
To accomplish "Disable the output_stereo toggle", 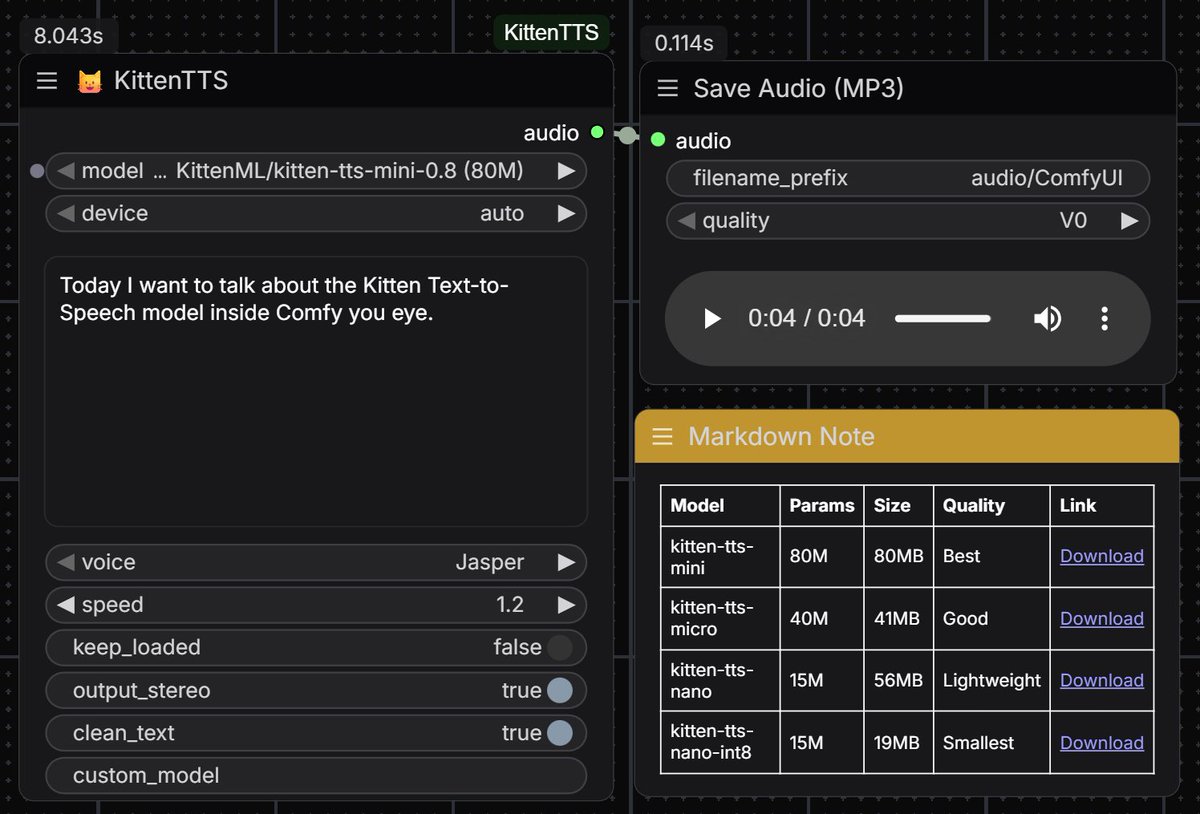I will point(560,690).
